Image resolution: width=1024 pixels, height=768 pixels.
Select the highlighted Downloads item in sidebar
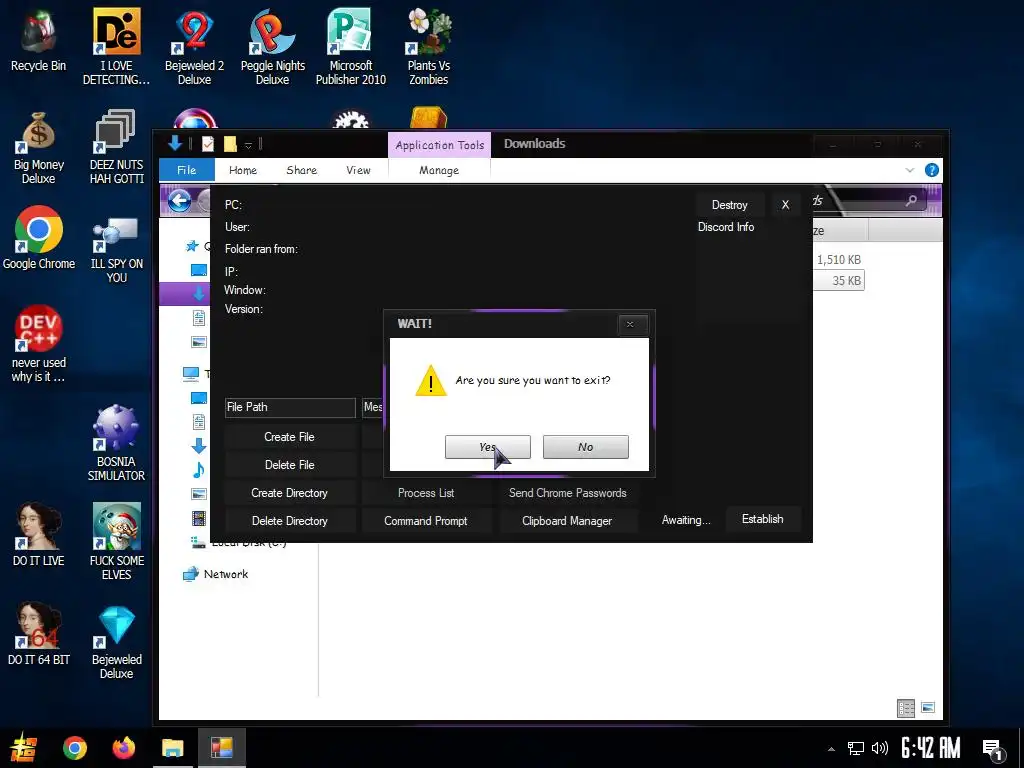tap(185, 294)
